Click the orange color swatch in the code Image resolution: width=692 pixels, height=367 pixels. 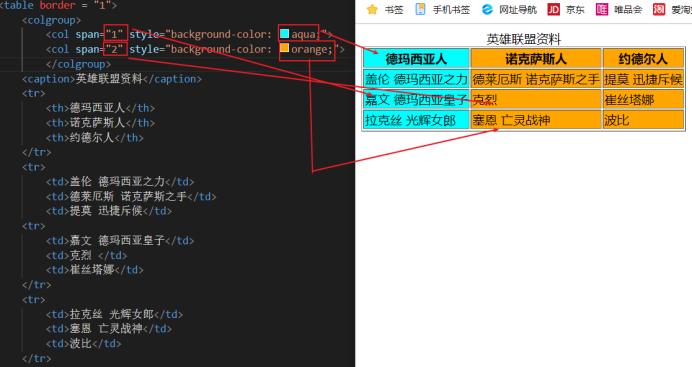click(x=285, y=48)
